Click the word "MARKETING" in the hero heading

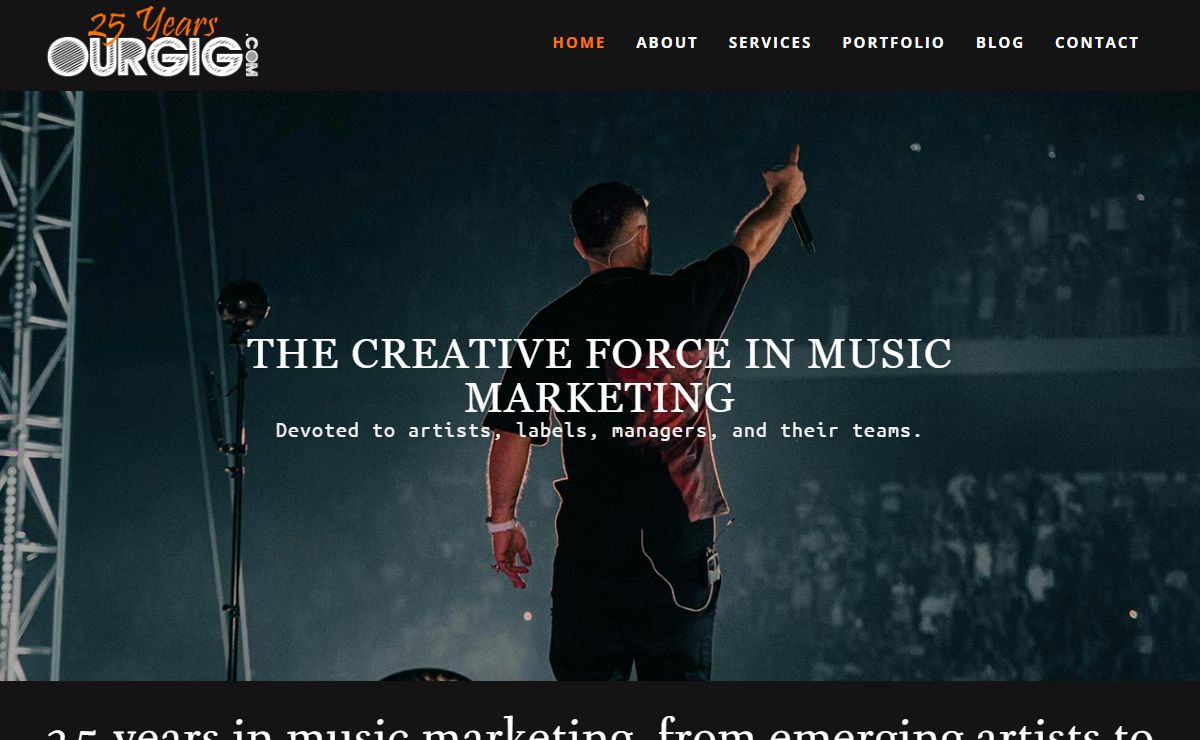pyautogui.click(x=600, y=398)
